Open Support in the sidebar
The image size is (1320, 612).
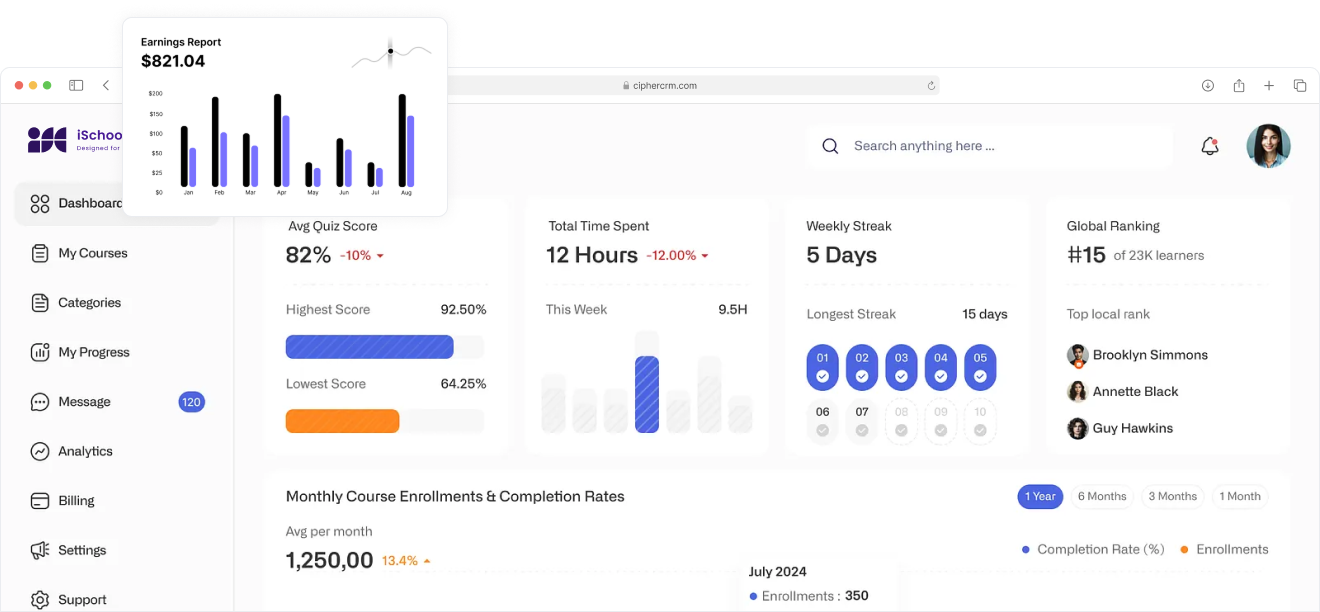(82, 600)
